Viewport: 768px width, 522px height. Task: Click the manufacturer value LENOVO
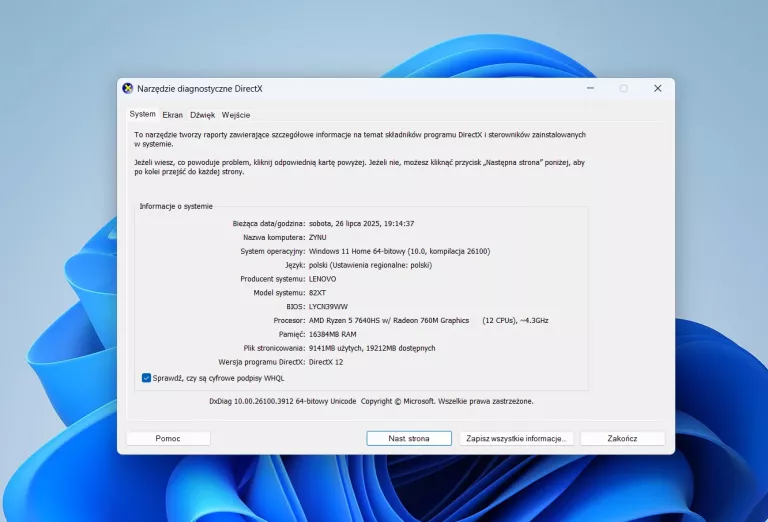[322, 279]
